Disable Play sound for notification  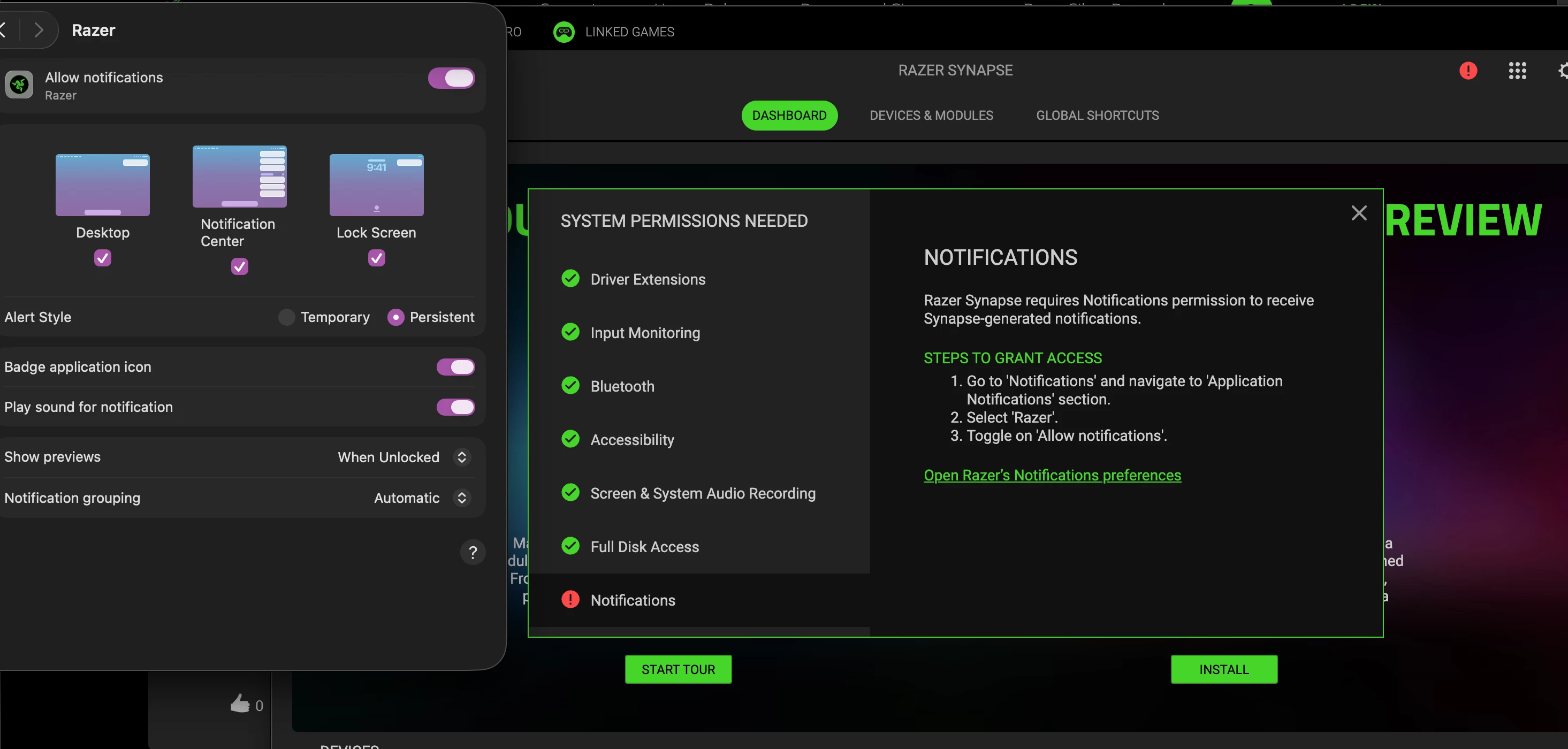455,407
